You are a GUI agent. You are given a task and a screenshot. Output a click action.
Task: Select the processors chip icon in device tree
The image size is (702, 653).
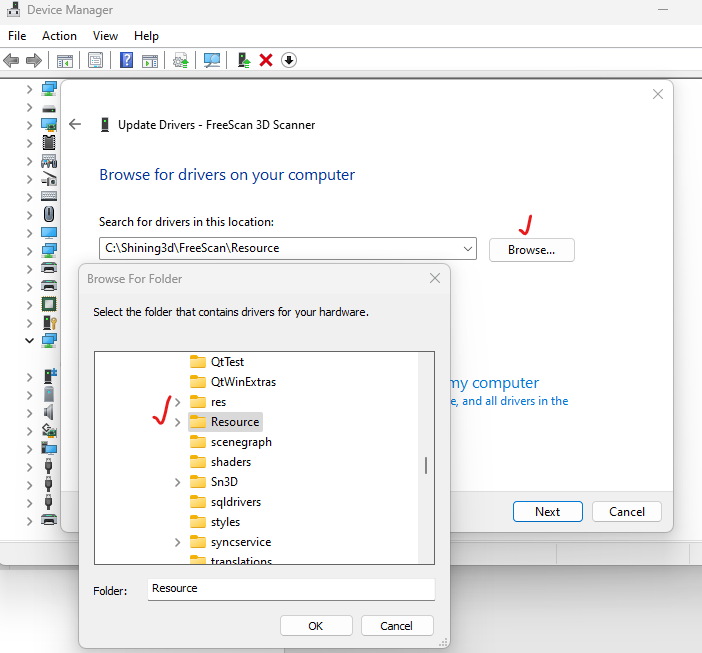tap(49, 304)
